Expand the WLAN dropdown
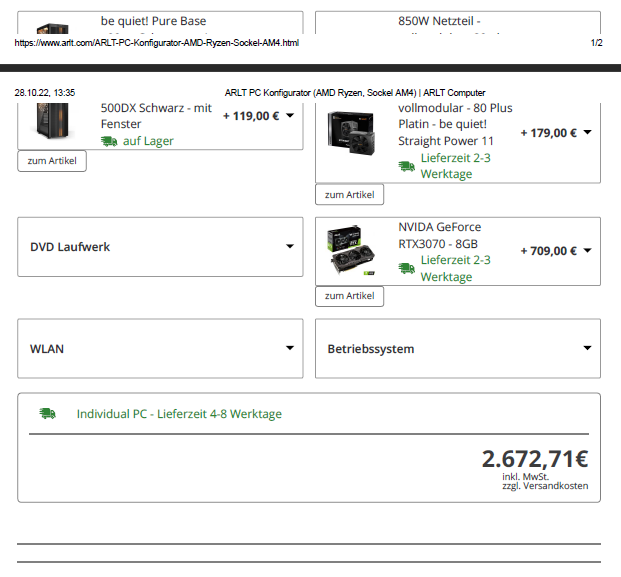The width and height of the screenshot is (621, 577). point(160,348)
